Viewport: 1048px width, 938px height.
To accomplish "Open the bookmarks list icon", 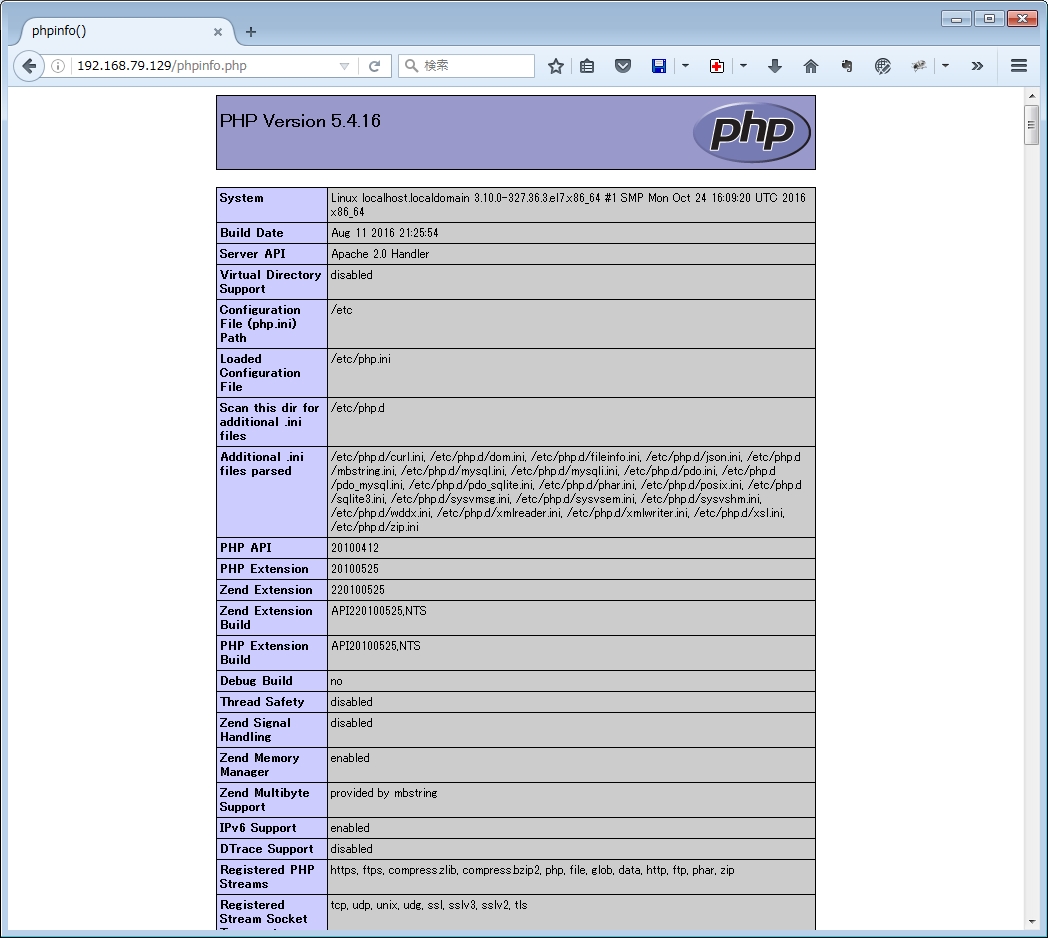I will click(587, 66).
